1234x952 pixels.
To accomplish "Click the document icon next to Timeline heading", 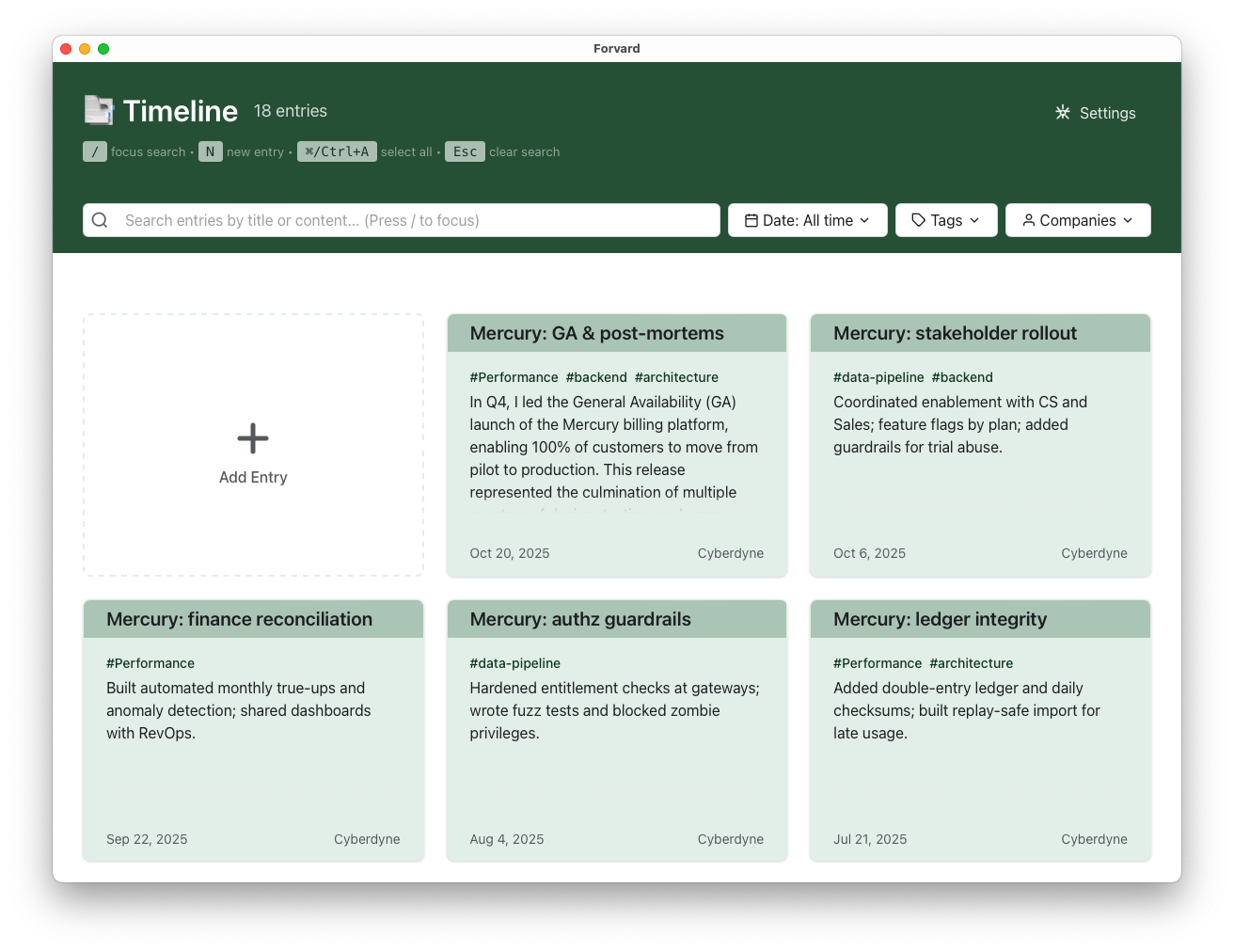I will click(x=98, y=110).
